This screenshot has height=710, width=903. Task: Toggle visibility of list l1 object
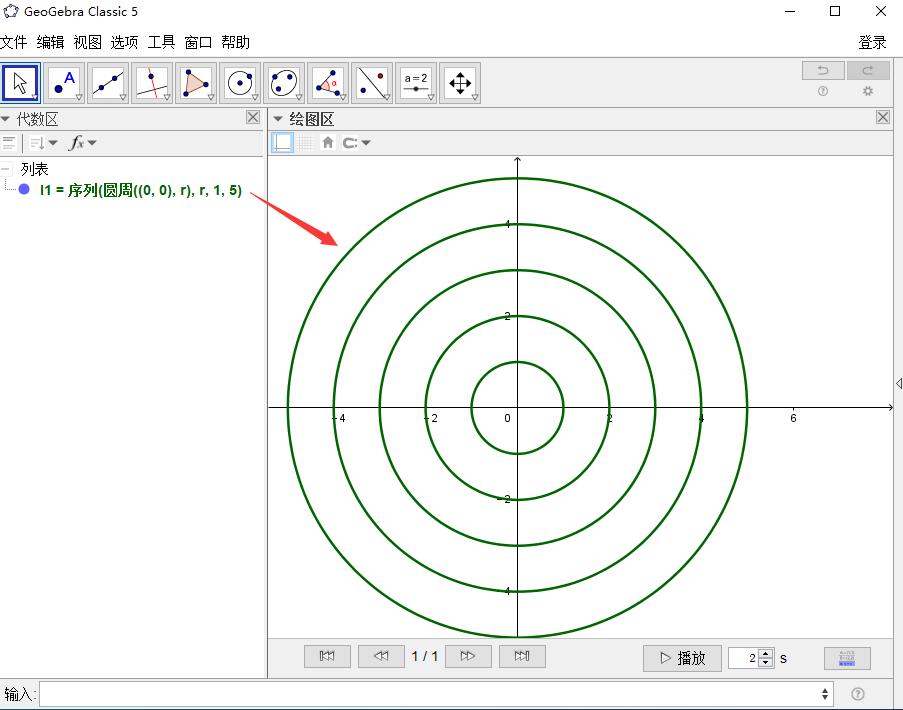[x=24, y=189]
